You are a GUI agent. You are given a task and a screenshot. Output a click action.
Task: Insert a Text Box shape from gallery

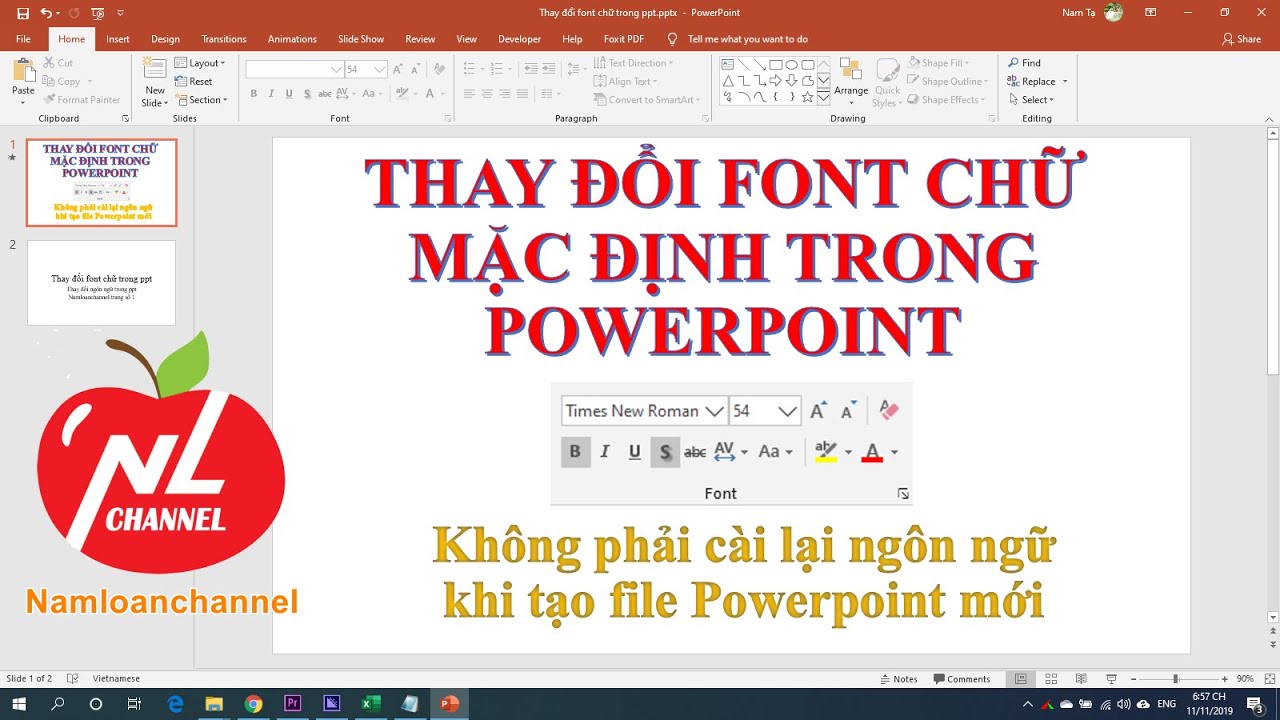(728, 65)
